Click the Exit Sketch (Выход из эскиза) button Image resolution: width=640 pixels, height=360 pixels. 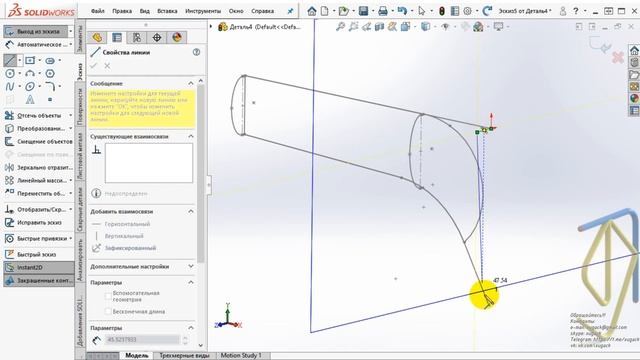pyautogui.click(x=36, y=31)
